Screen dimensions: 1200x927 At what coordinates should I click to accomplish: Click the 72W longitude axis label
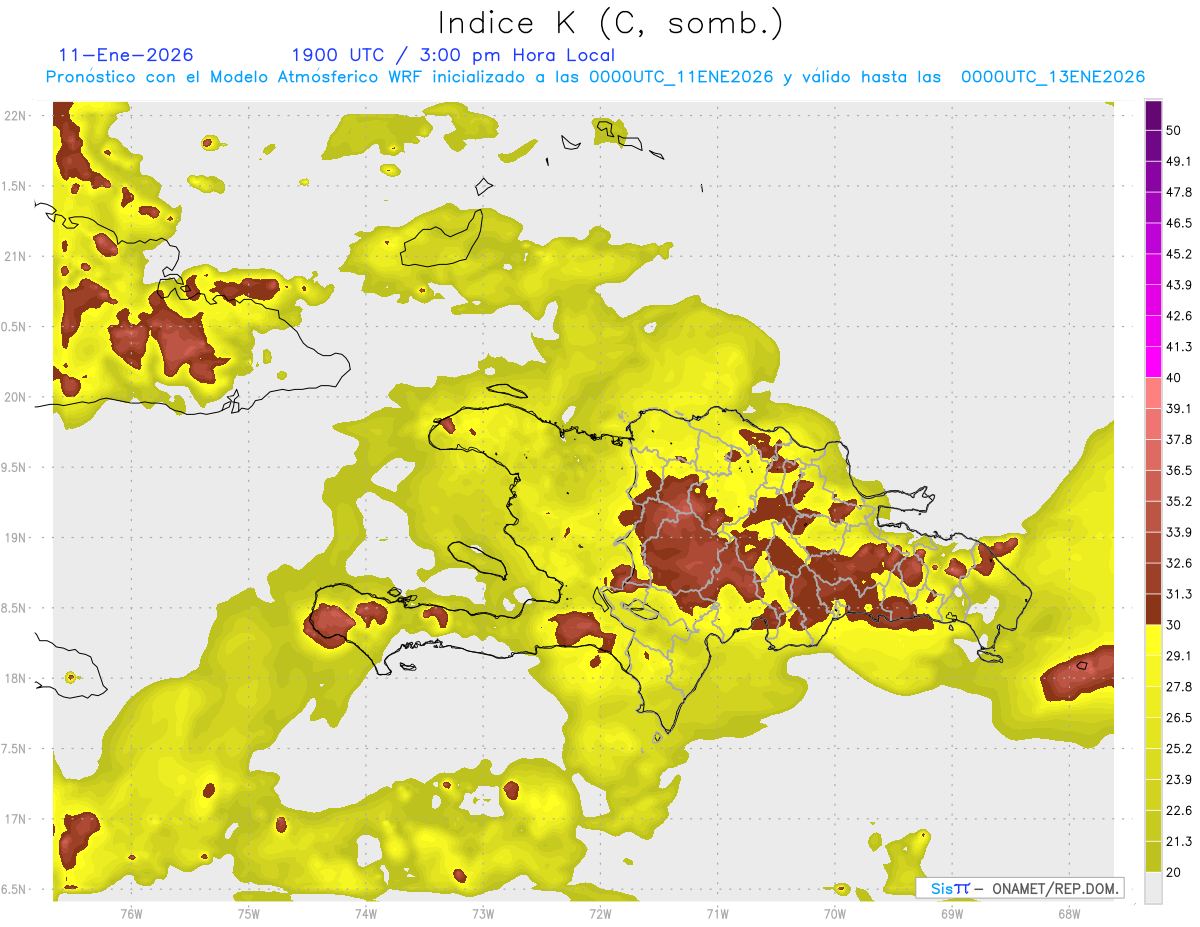(x=600, y=912)
